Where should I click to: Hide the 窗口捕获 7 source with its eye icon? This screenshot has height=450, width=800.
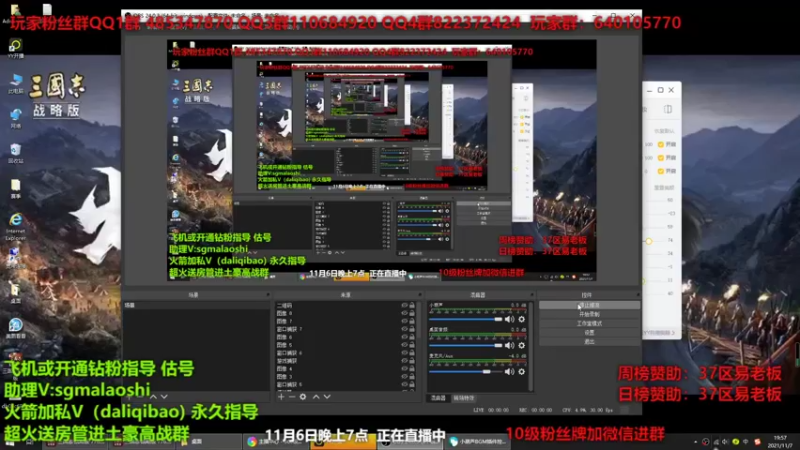404,329
